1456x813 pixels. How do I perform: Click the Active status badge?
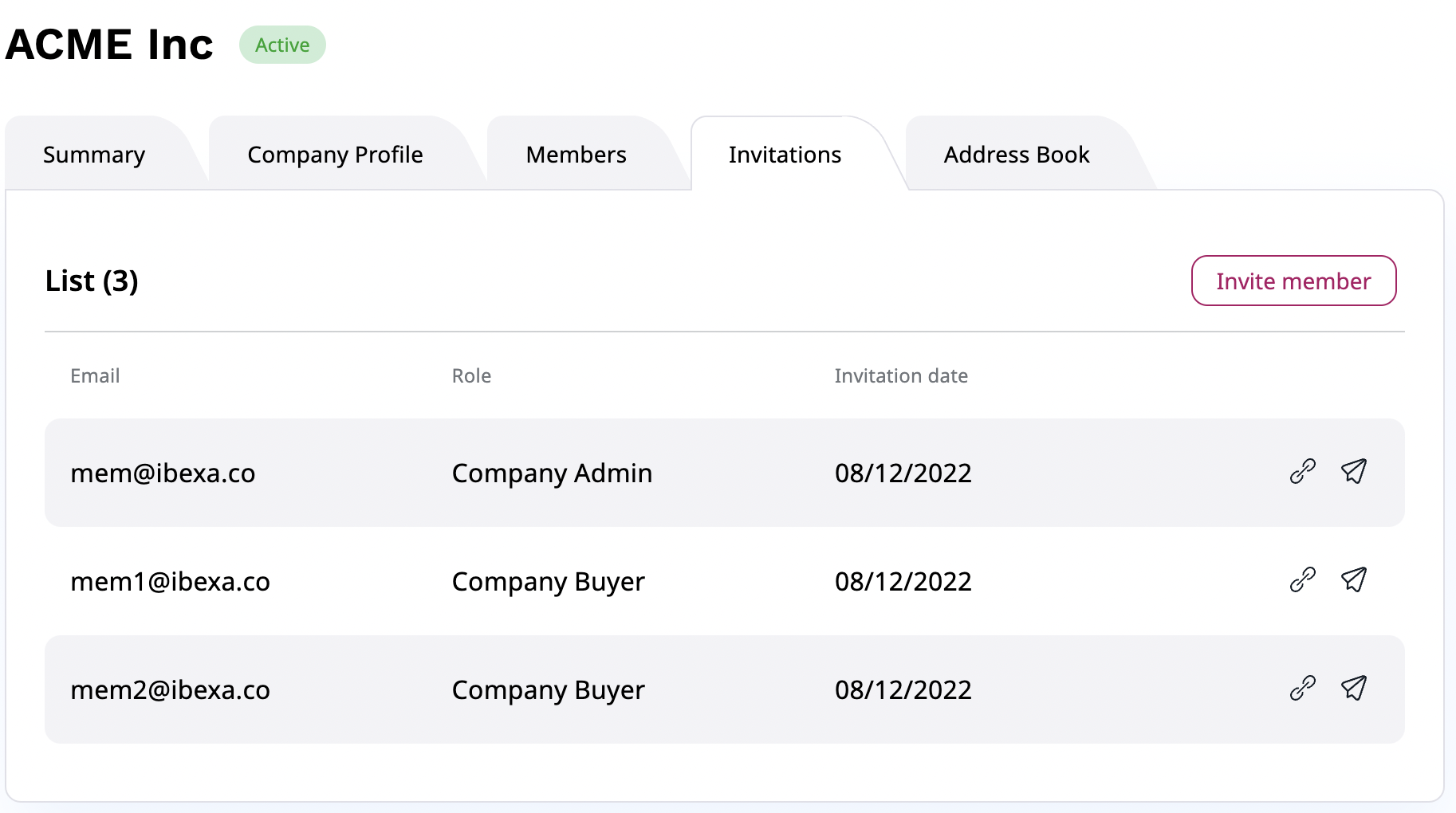click(282, 45)
